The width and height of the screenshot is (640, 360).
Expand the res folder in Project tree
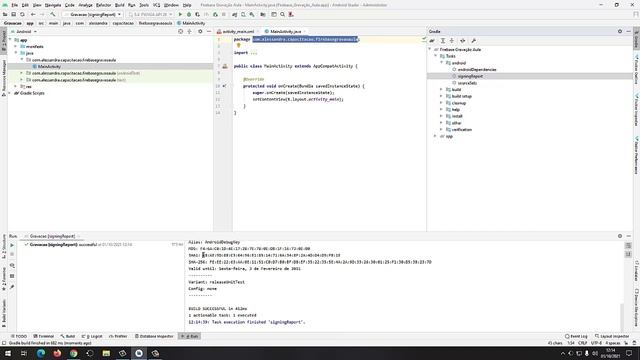coord(16,87)
